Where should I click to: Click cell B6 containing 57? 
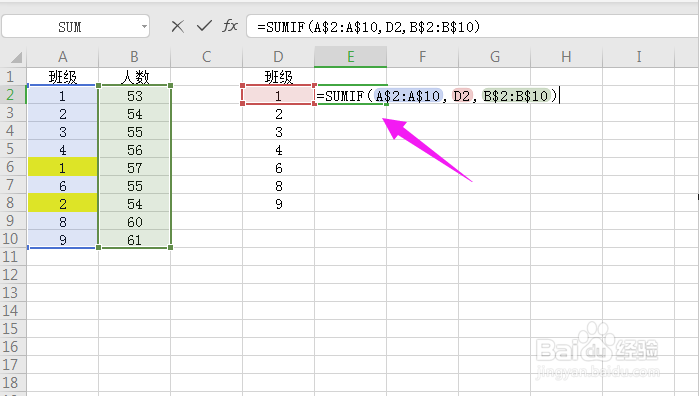(x=135, y=167)
